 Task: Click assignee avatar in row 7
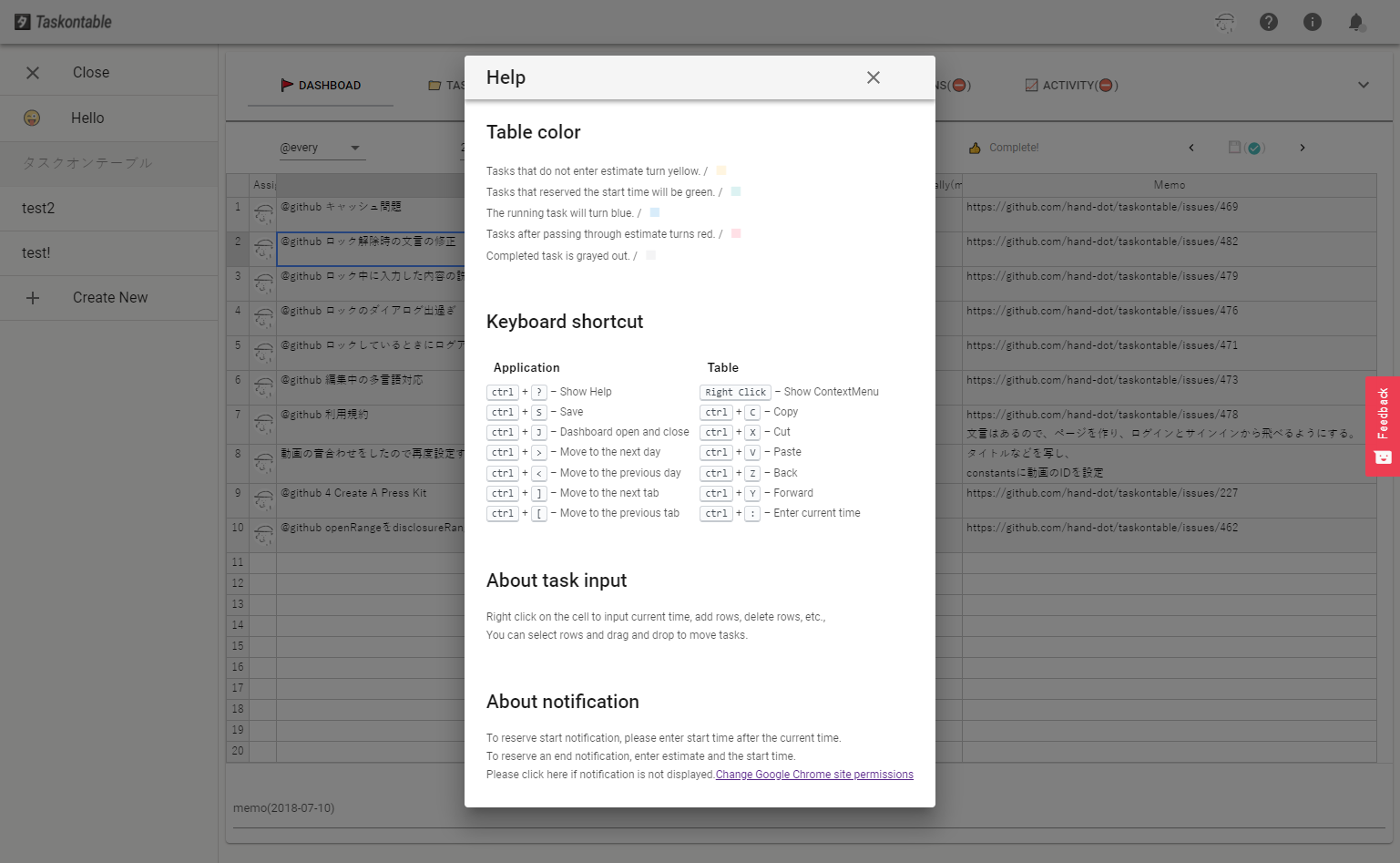pos(263,423)
